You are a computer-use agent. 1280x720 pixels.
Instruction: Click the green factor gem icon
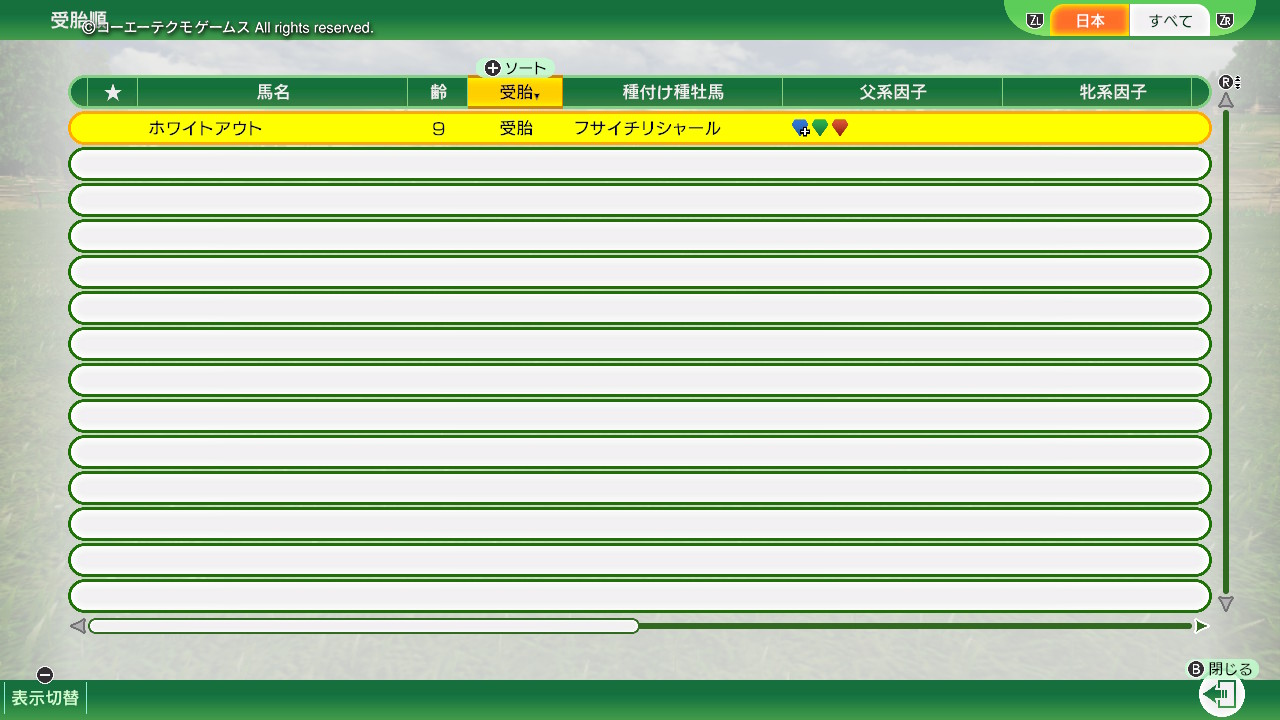[x=820, y=127]
